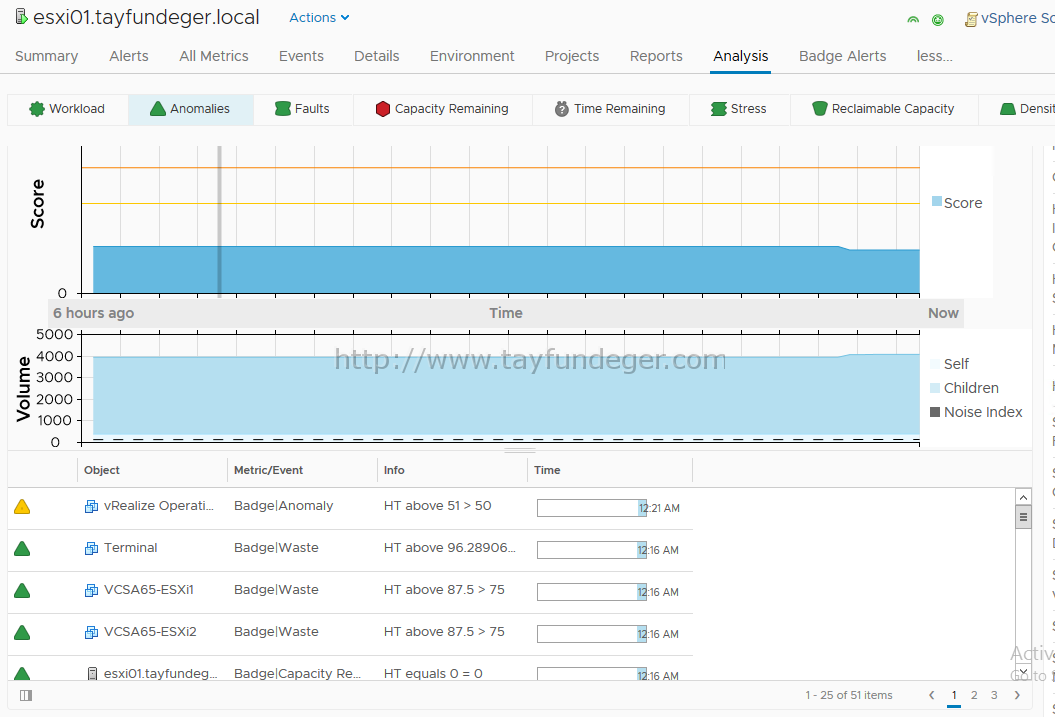1055x717 pixels.
Task: Open the Reclaimable Capacity view
Action: coord(884,109)
